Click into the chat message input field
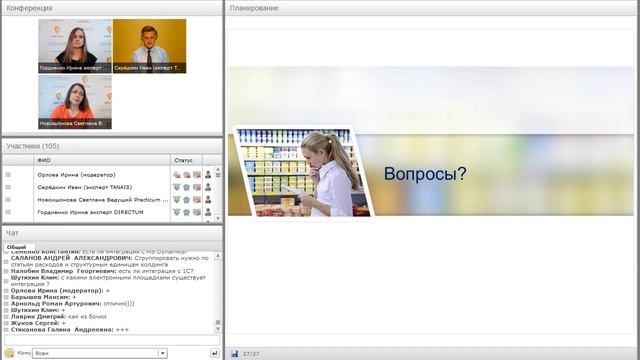This screenshot has height=360, width=640. (112, 340)
